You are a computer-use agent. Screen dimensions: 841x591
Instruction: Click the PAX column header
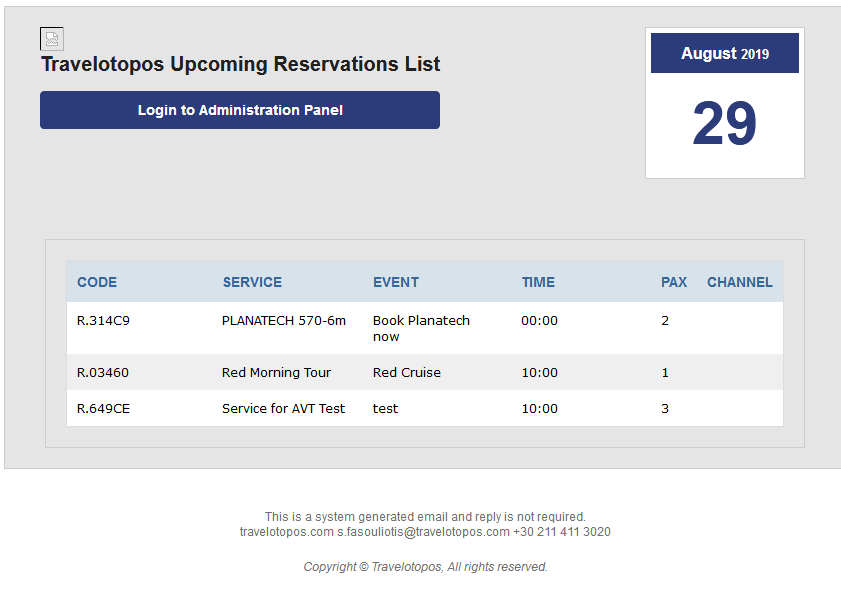[674, 282]
